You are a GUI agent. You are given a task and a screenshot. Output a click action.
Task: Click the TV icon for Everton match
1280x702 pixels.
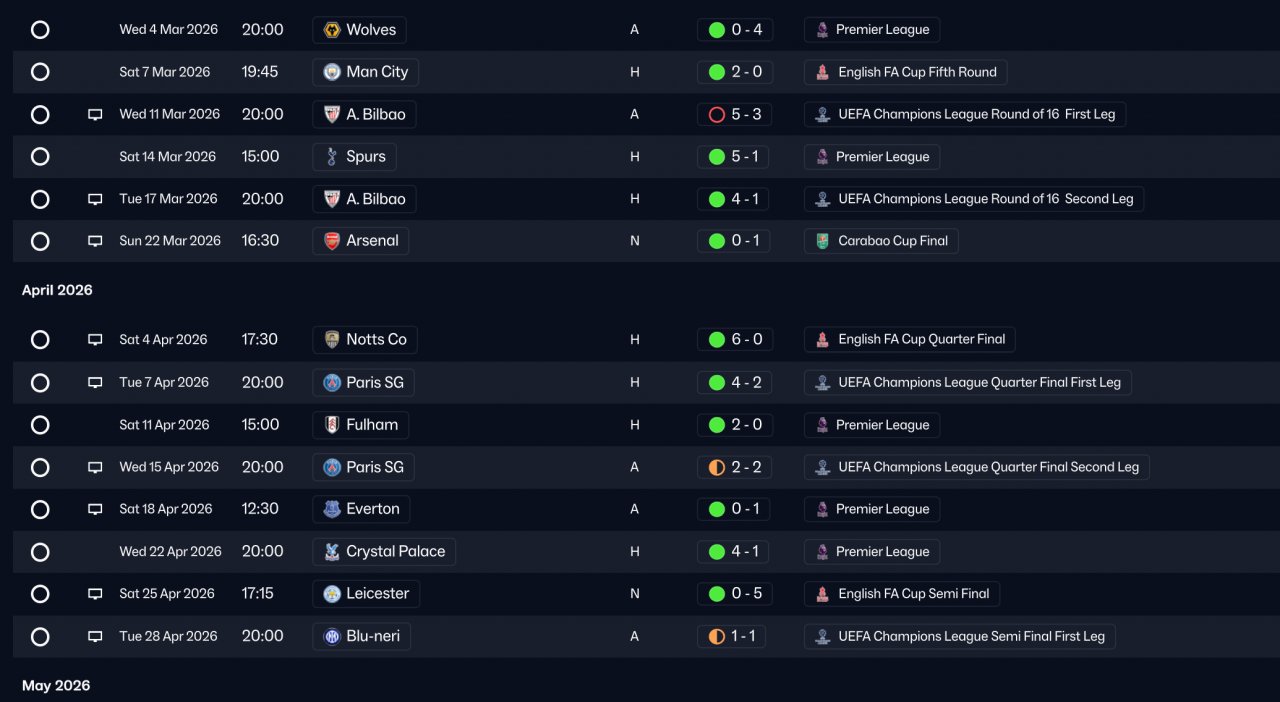(95, 509)
